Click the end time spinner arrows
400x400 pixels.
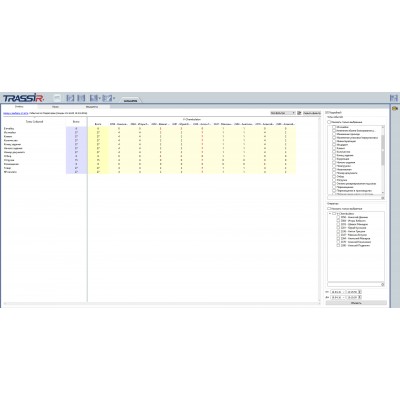click(x=360, y=297)
